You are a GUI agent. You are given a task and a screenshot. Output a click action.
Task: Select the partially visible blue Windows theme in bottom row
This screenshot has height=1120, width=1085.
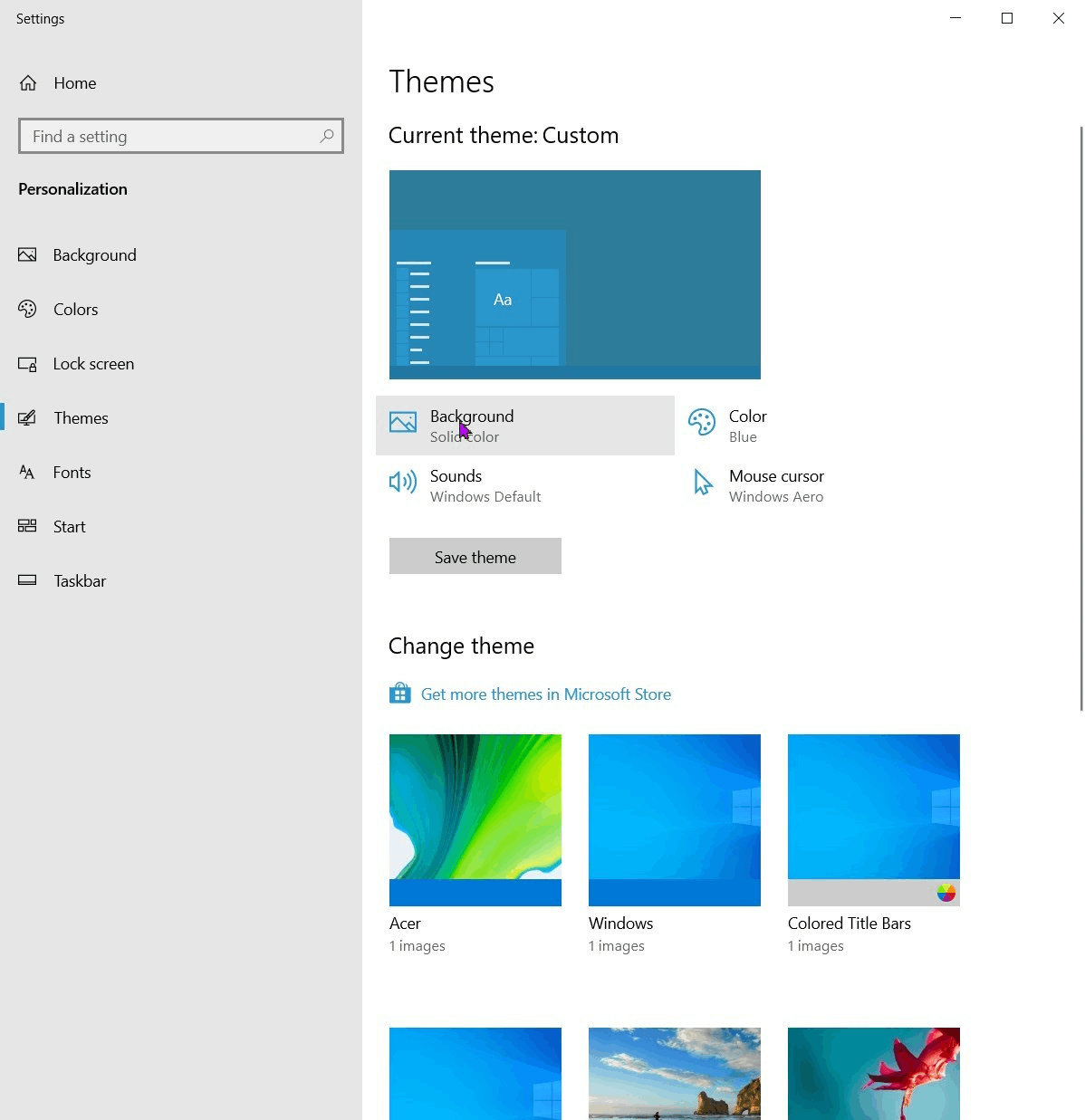475,1074
